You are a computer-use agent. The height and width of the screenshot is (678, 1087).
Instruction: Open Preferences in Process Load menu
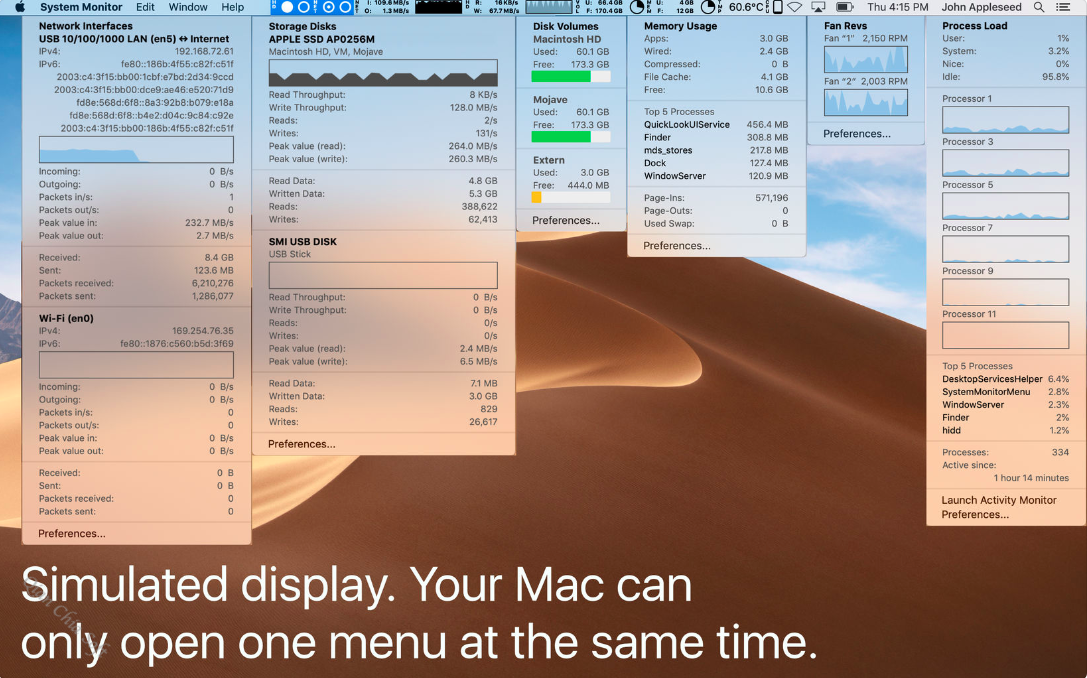tap(975, 514)
